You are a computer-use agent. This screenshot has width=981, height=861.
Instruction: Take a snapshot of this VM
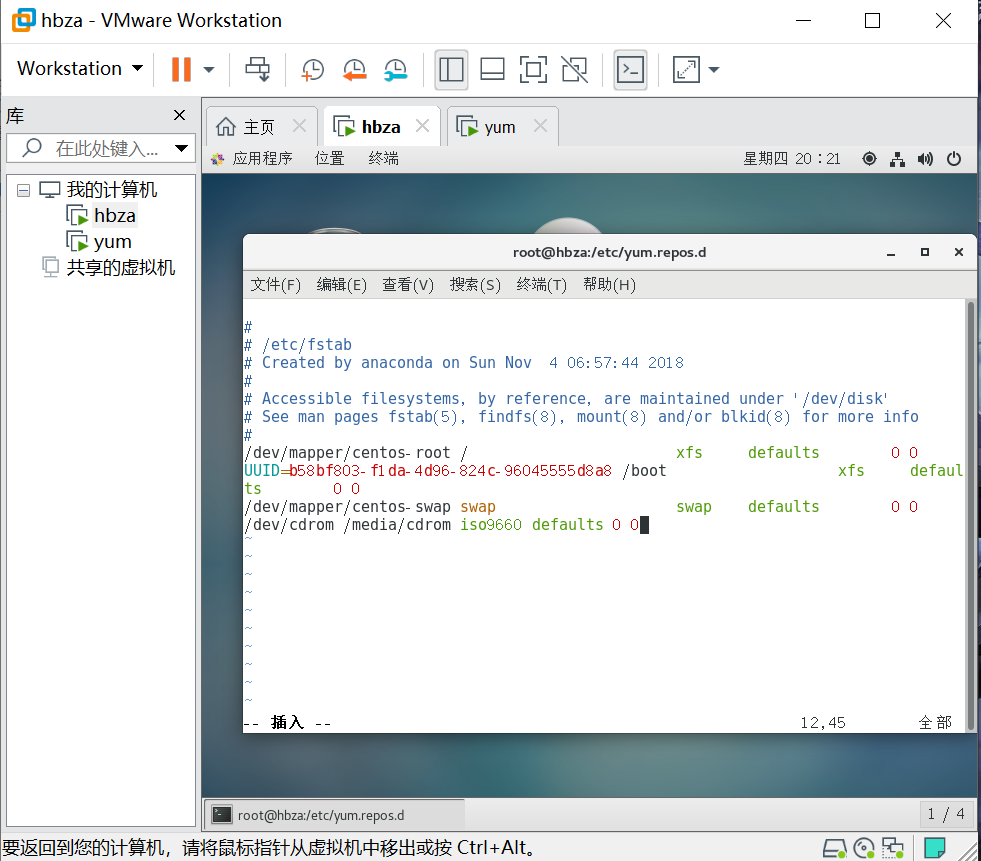click(312, 69)
